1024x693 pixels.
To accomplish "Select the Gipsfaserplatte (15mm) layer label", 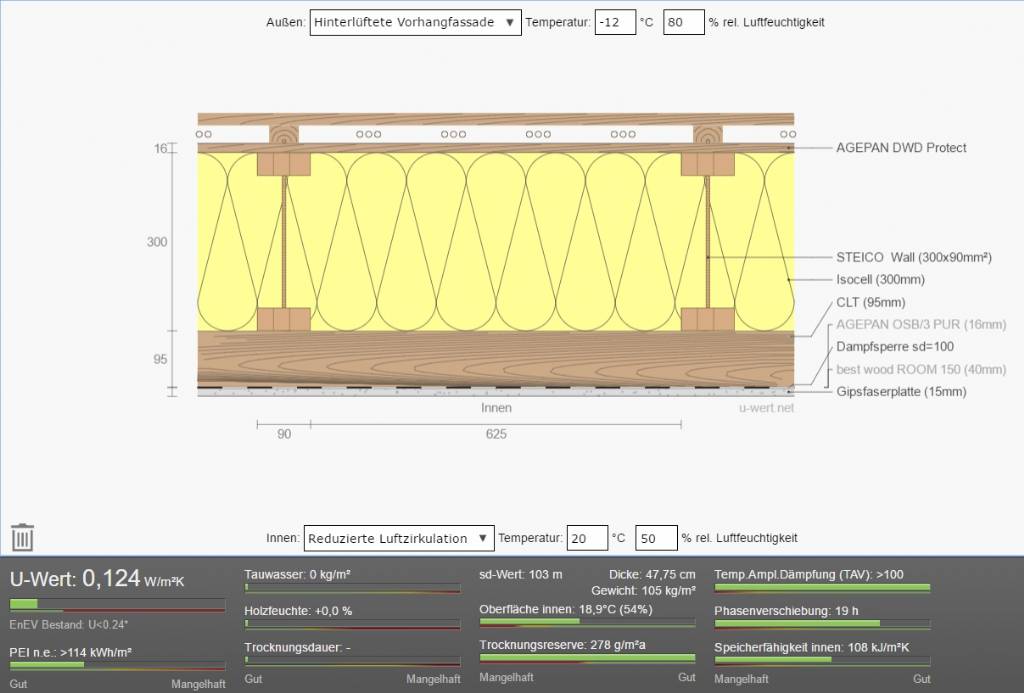I will 901,392.
